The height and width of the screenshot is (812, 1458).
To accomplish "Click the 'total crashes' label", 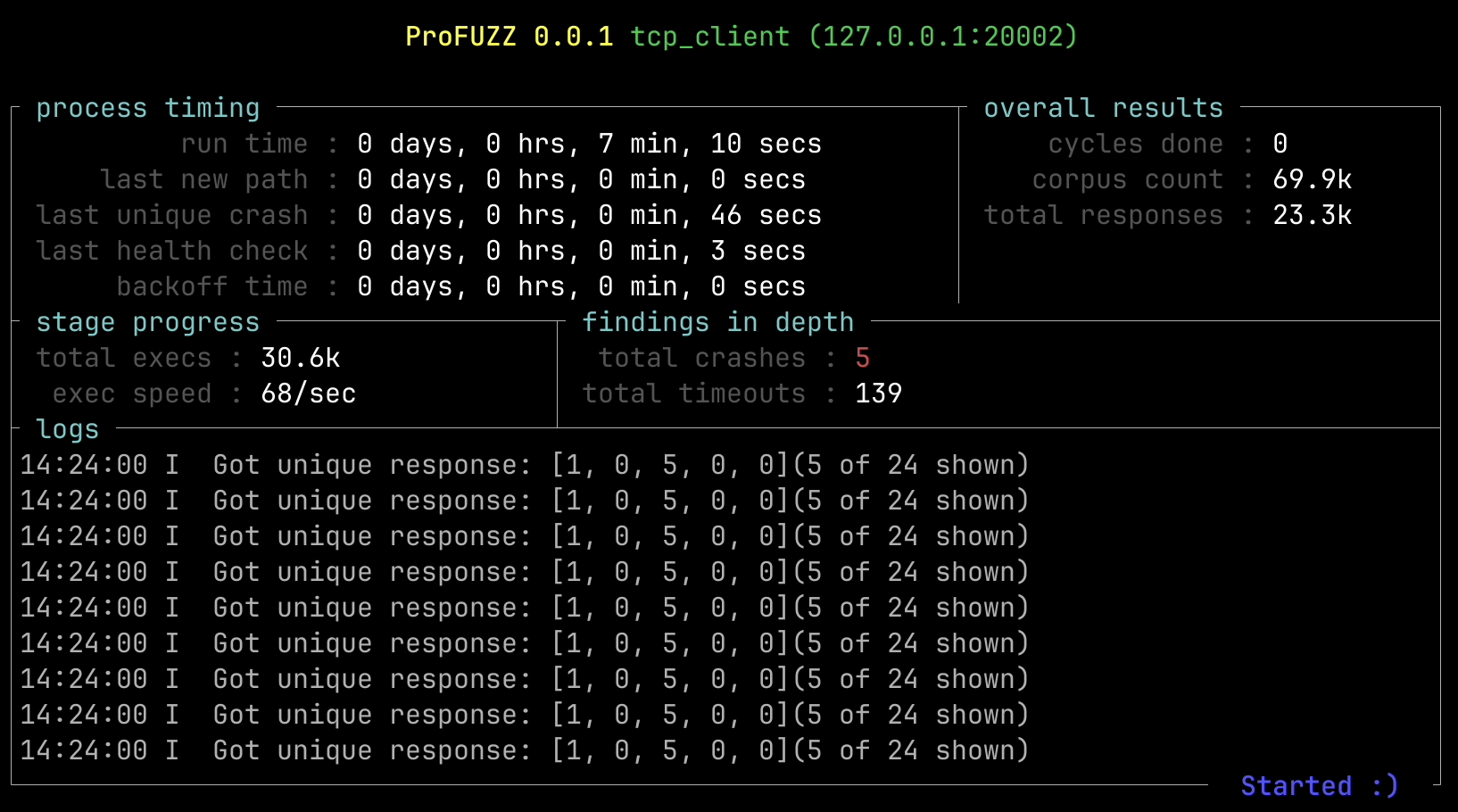I will pos(702,358).
